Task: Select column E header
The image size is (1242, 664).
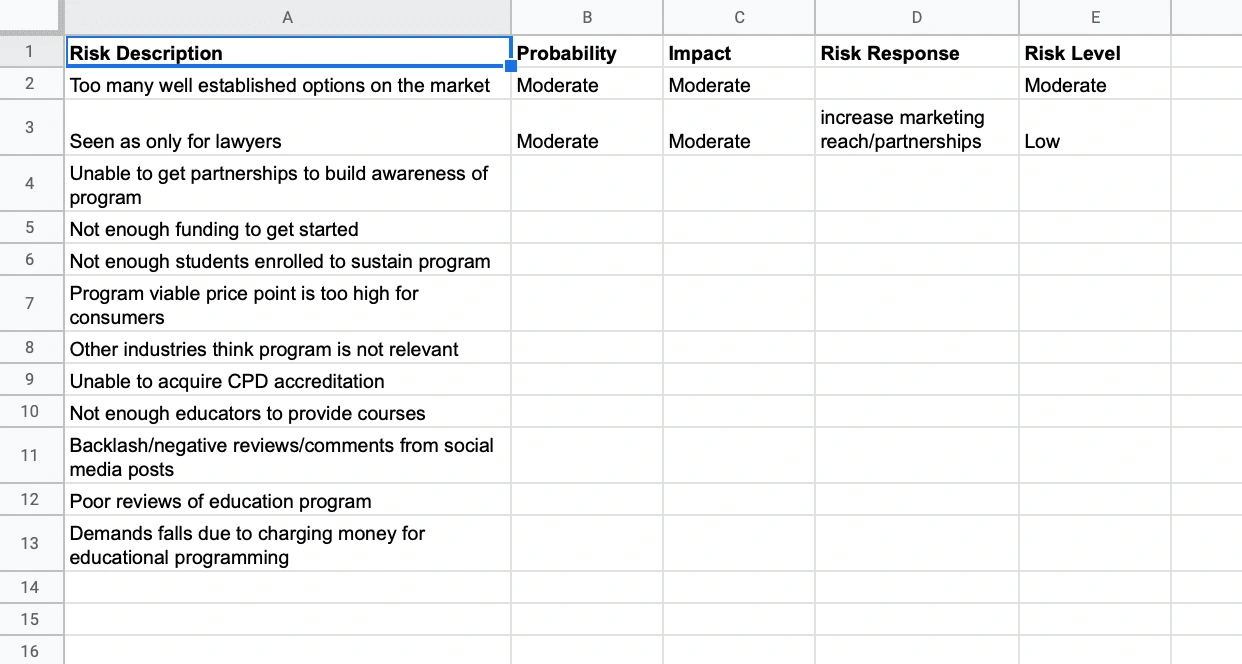Action: pyautogui.click(x=1095, y=17)
